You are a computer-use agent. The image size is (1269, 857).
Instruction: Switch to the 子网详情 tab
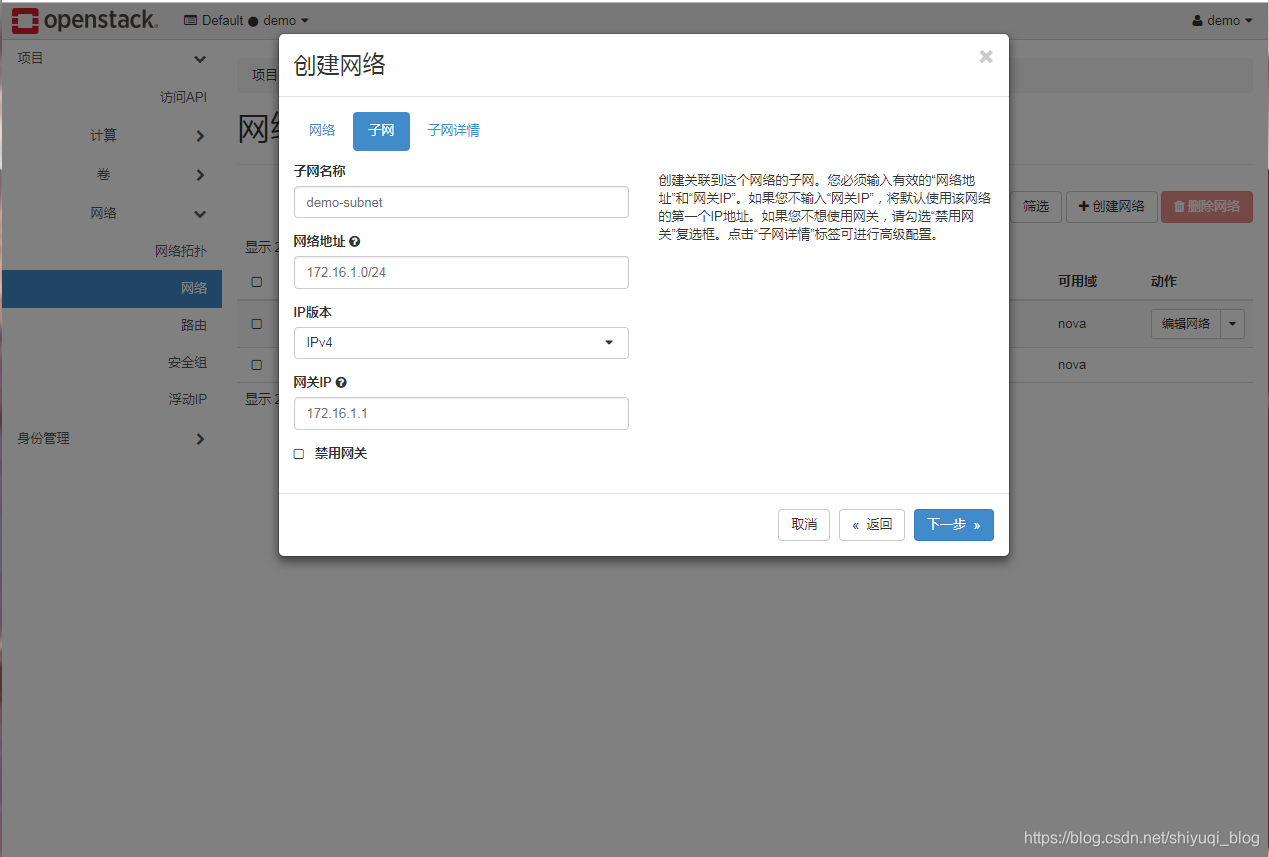click(454, 131)
